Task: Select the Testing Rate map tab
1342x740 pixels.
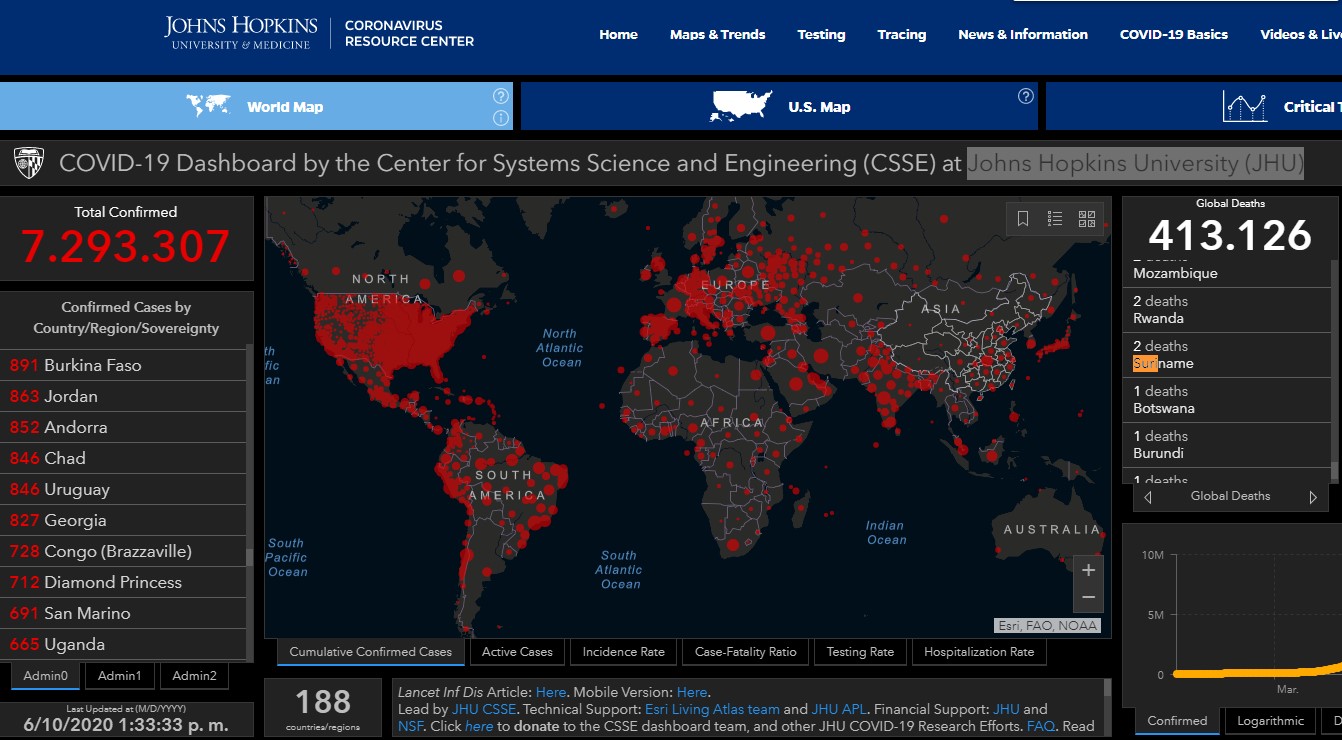Action: [860, 652]
